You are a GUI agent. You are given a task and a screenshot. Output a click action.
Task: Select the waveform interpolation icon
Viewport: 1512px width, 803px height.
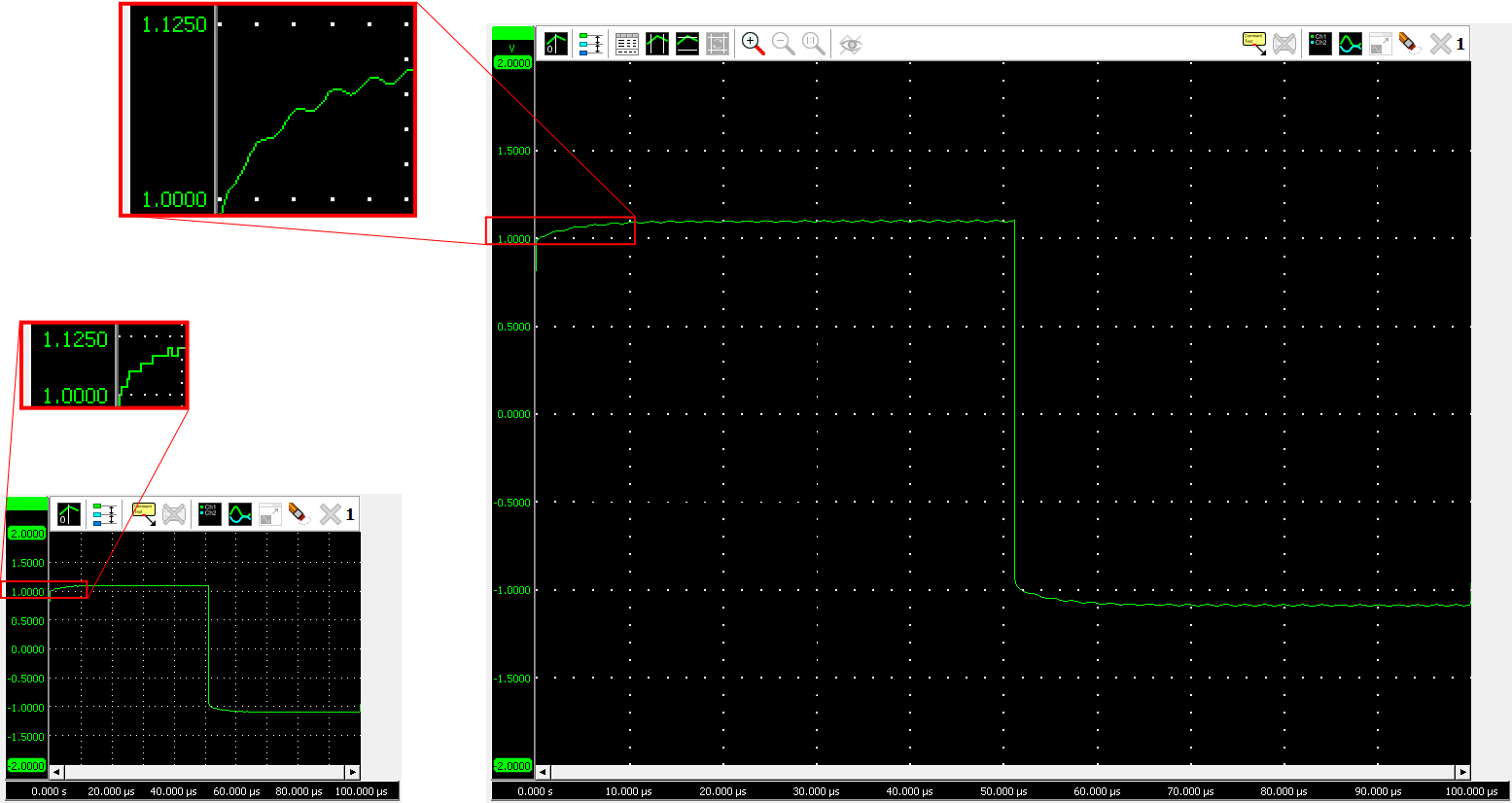(1350, 43)
